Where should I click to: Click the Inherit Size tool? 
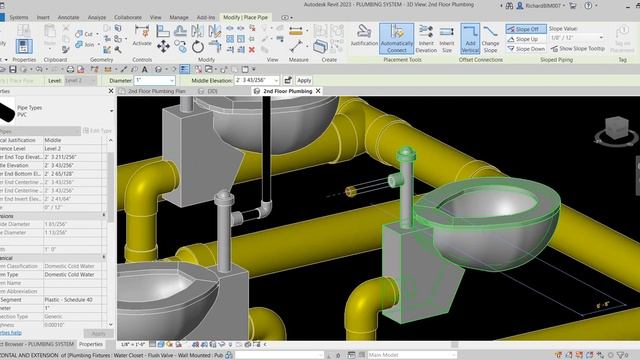[447, 38]
